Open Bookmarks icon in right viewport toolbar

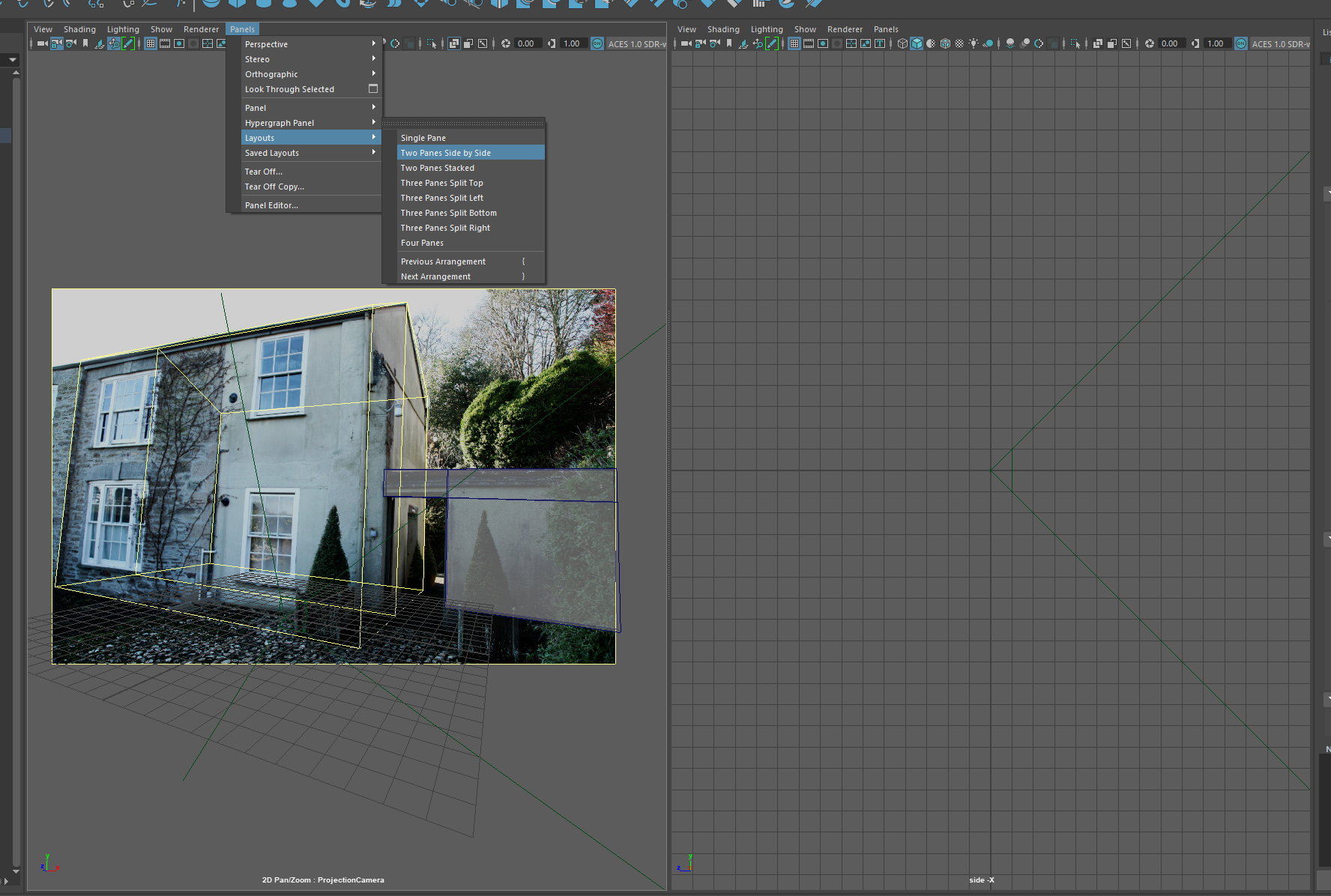pos(729,43)
